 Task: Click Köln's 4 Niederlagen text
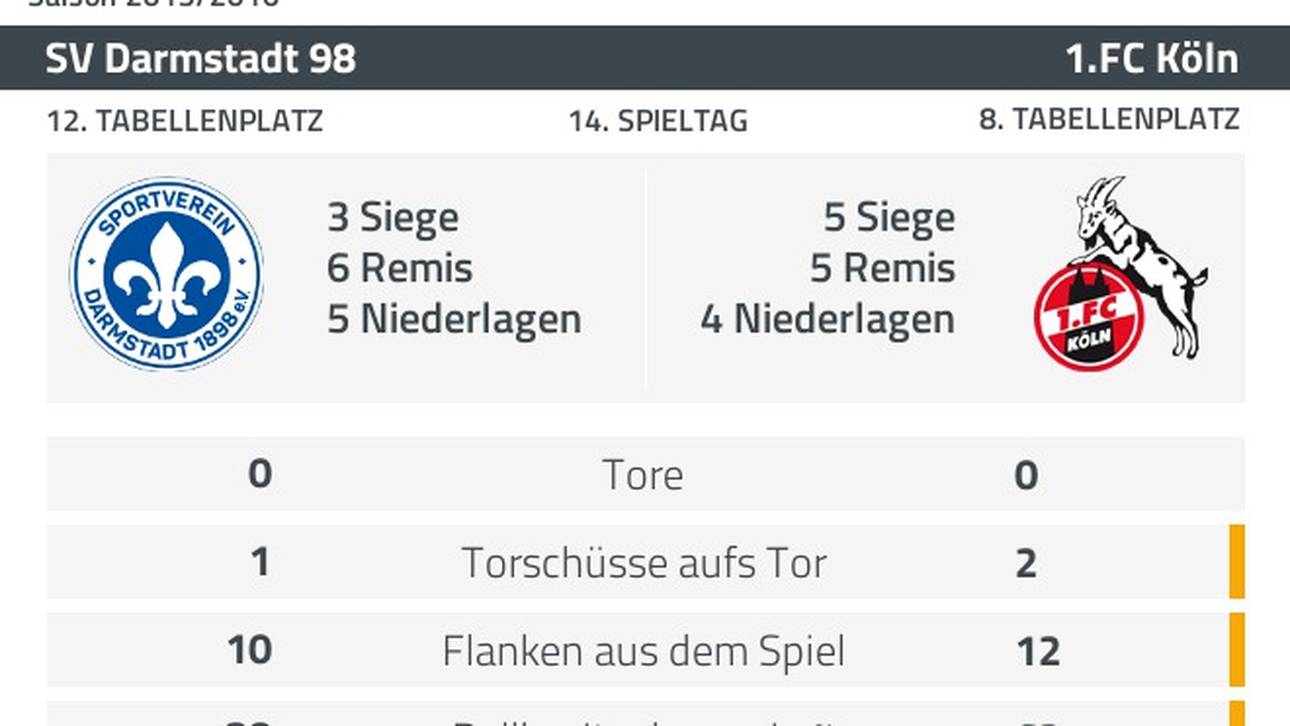pyautogui.click(x=828, y=319)
